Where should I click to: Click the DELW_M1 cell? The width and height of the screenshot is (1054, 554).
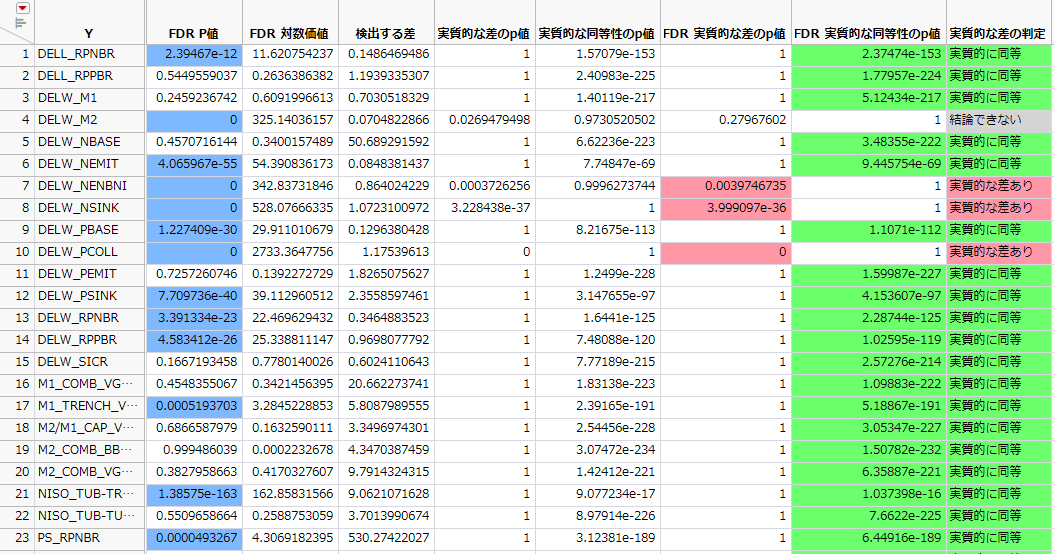click(x=89, y=97)
